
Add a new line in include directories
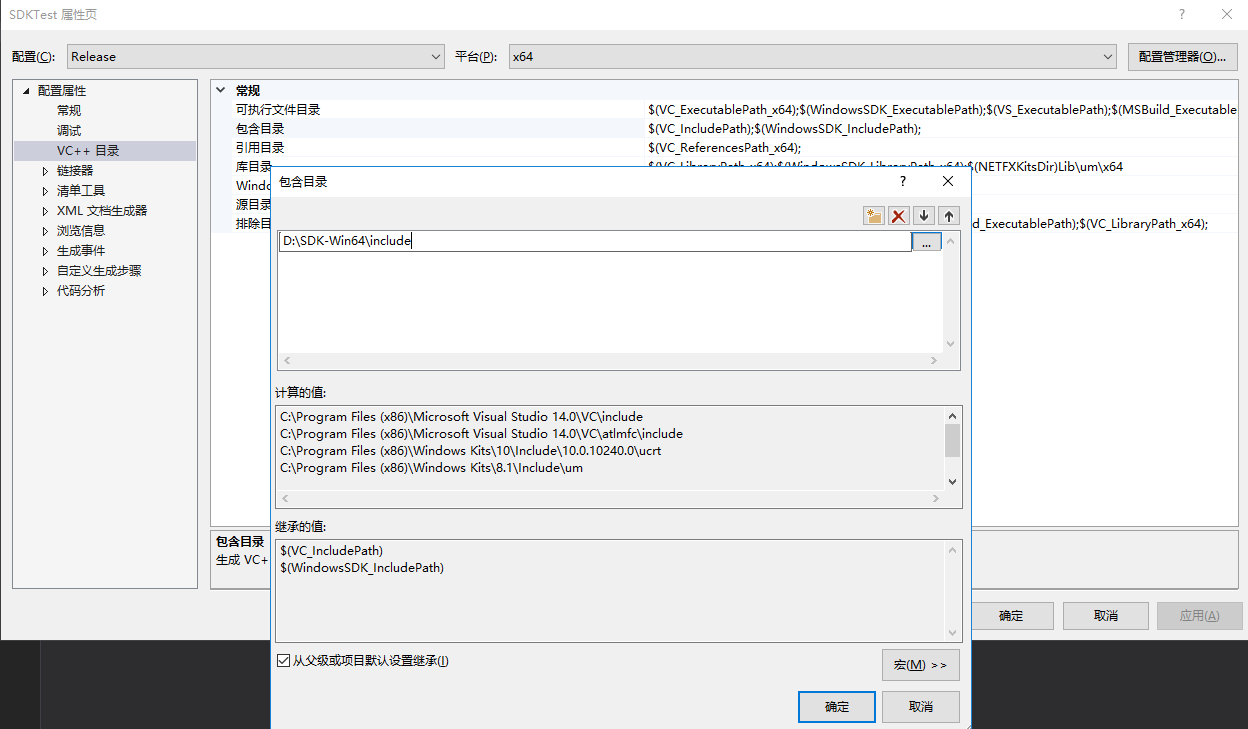click(x=874, y=215)
